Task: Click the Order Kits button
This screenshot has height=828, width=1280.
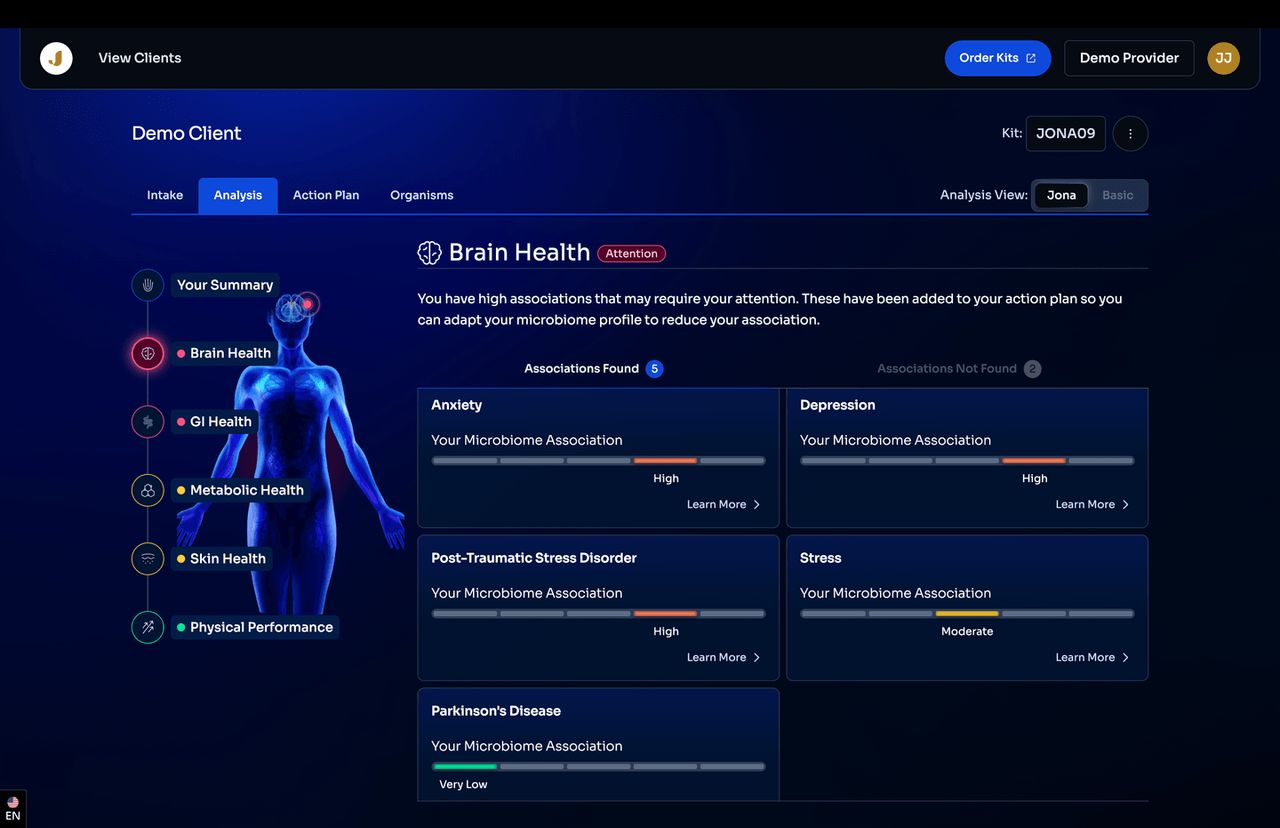Action: tap(997, 58)
